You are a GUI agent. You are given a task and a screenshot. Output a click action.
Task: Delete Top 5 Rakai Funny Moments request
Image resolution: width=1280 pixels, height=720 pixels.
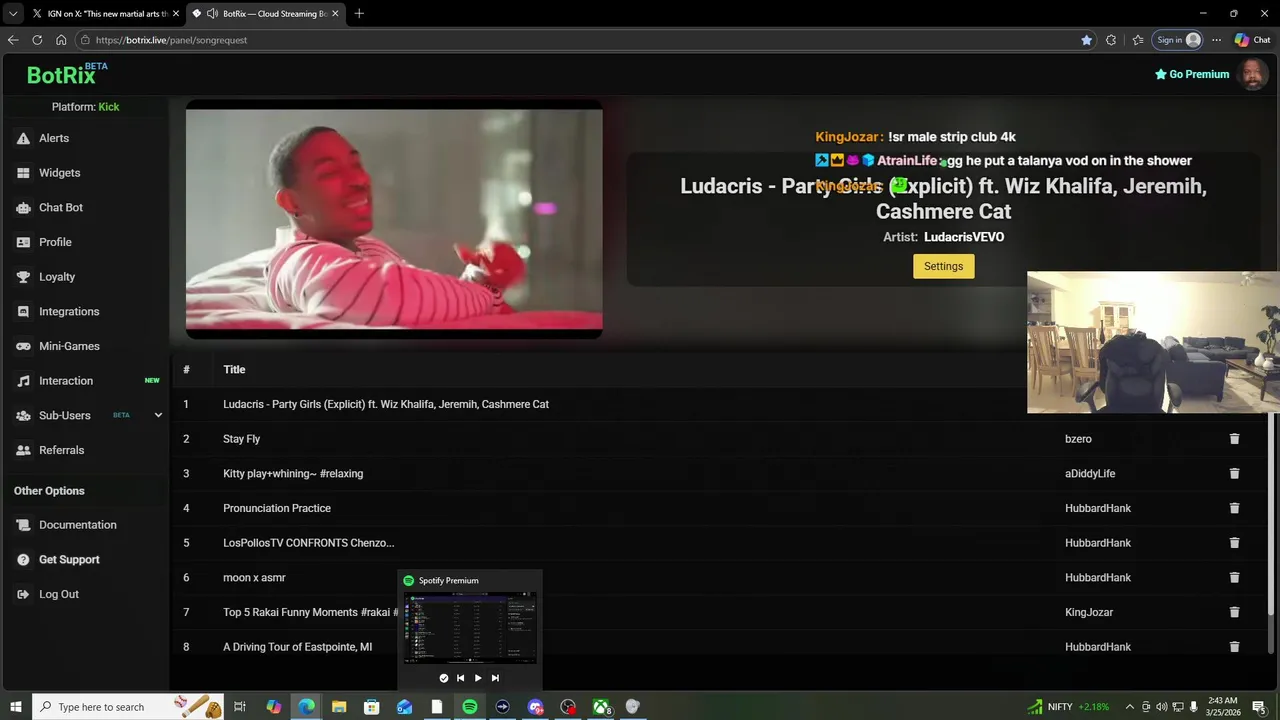tap(1234, 612)
